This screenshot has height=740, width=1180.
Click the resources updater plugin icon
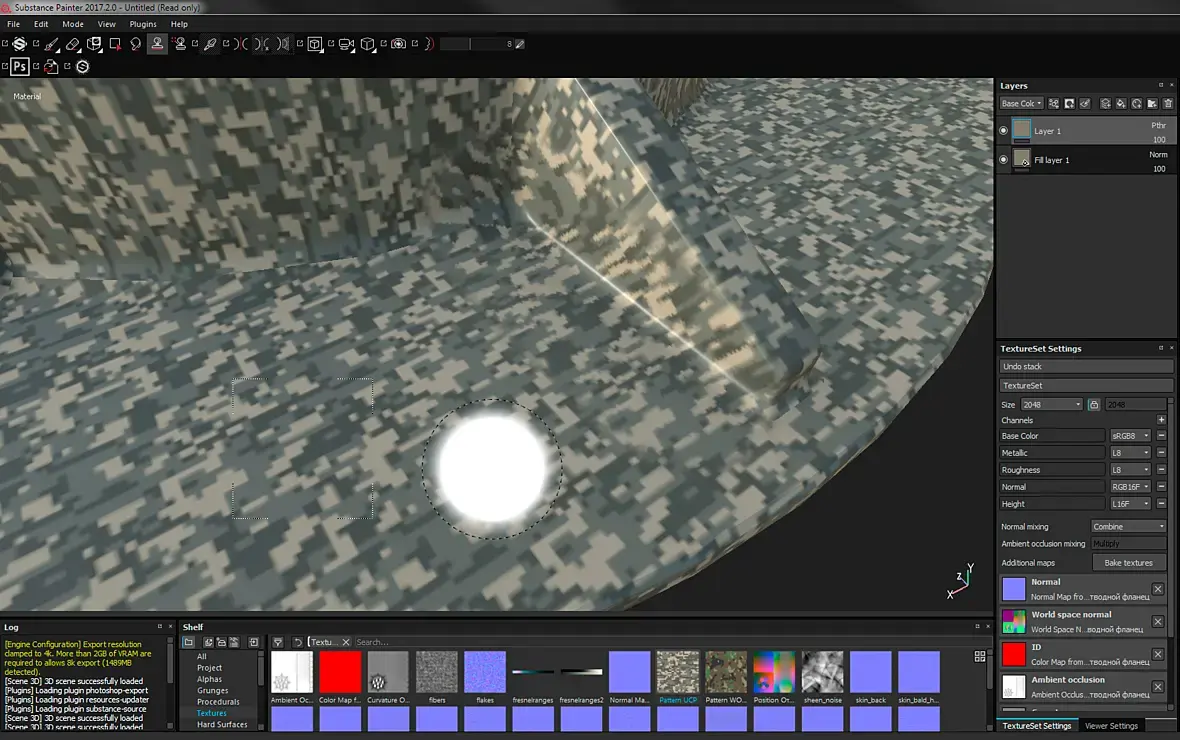[x=51, y=66]
